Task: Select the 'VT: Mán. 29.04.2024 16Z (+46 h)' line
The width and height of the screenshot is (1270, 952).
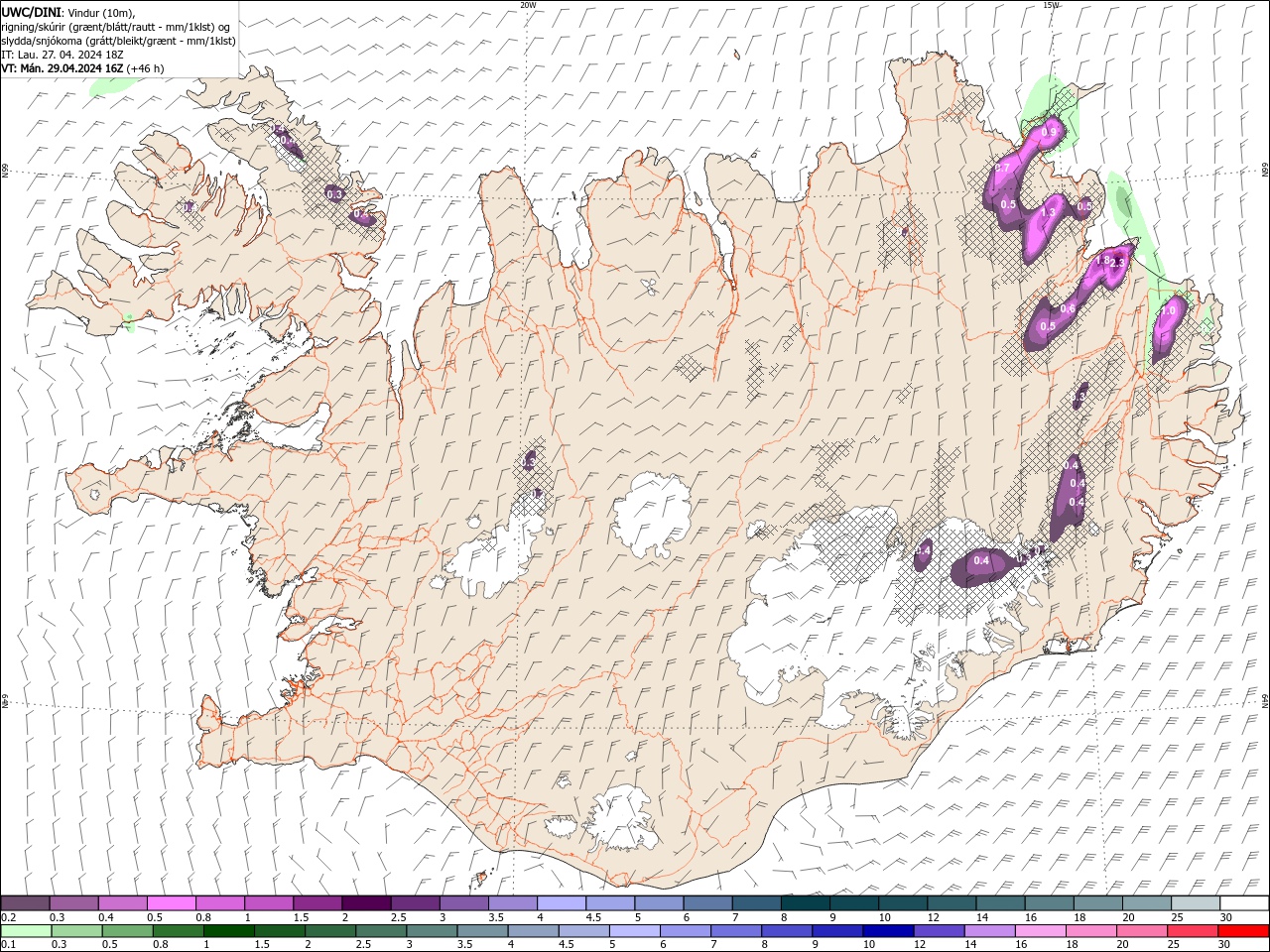Action: (83, 68)
